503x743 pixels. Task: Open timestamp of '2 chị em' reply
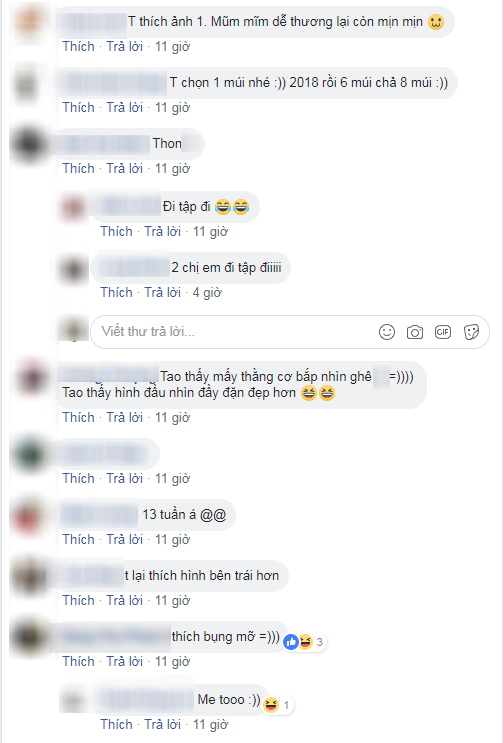point(207,292)
